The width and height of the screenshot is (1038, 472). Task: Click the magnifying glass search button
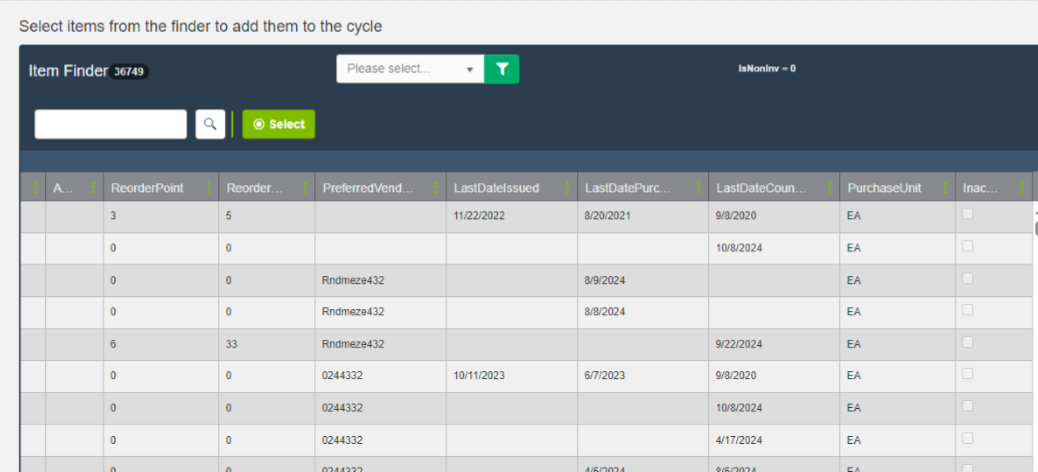pos(210,124)
